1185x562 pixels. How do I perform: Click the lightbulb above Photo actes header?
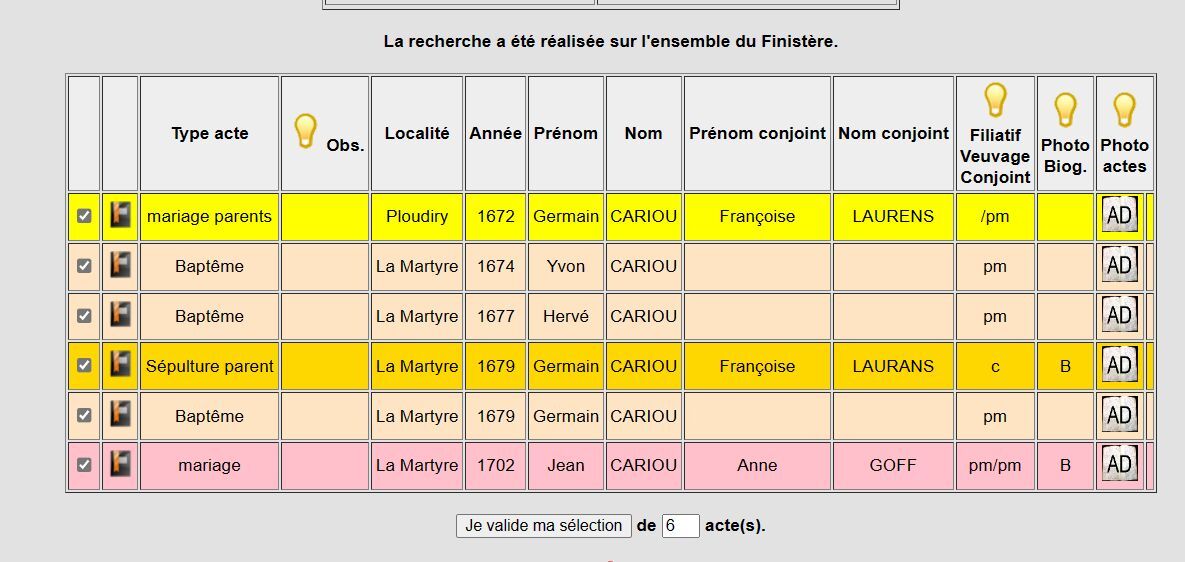point(1124,109)
